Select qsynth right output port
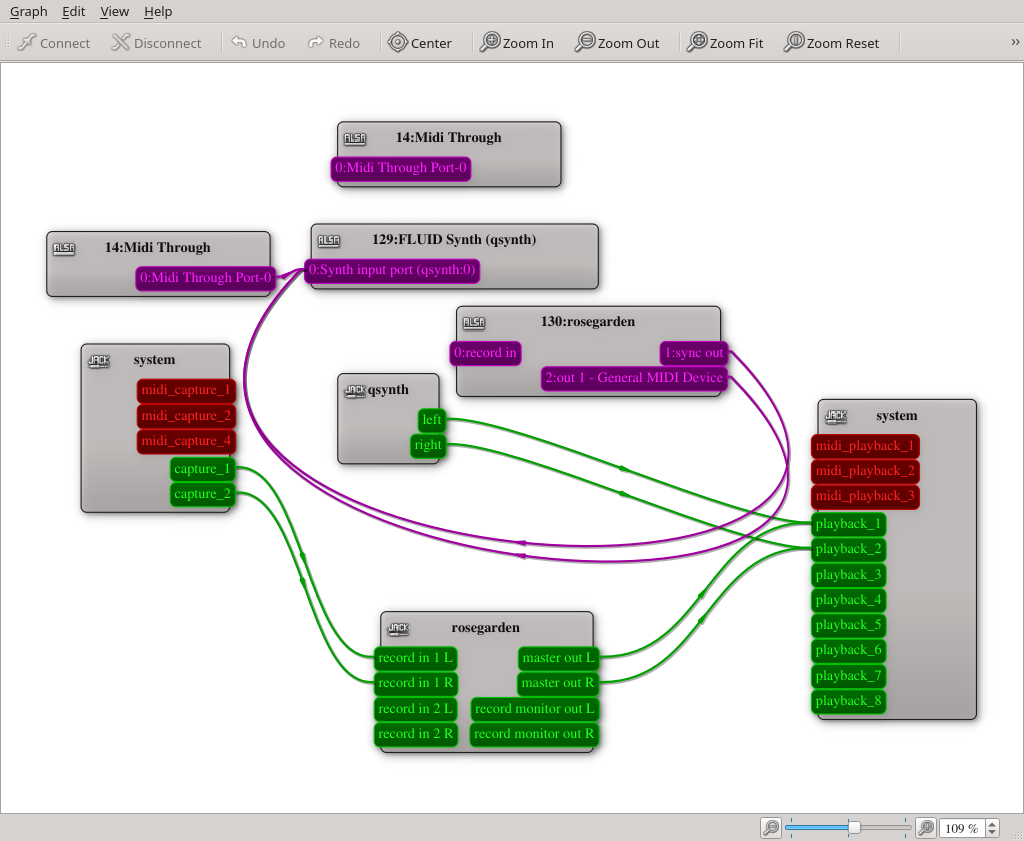This screenshot has height=841, width=1024. click(x=428, y=445)
